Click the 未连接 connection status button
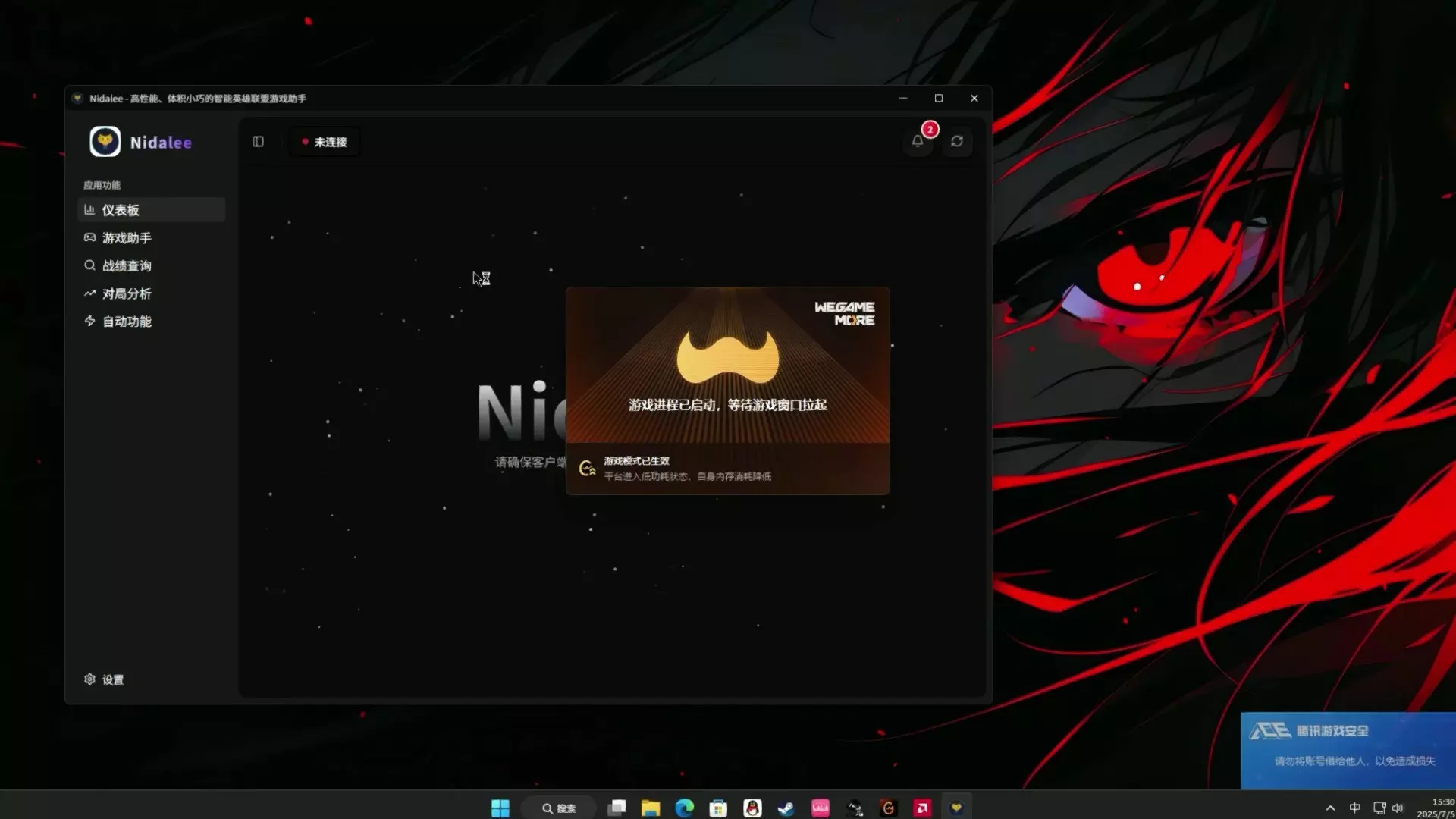Screen dimensions: 1456x819 325,142
